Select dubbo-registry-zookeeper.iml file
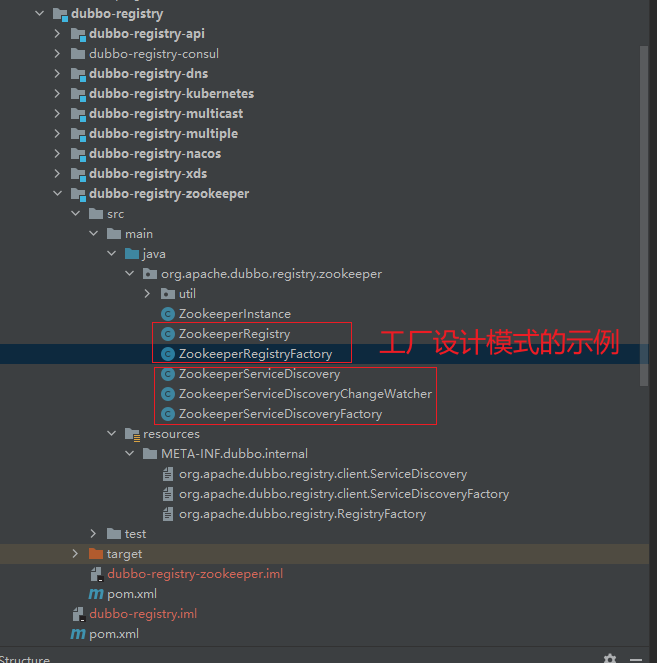 click(195, 574)
